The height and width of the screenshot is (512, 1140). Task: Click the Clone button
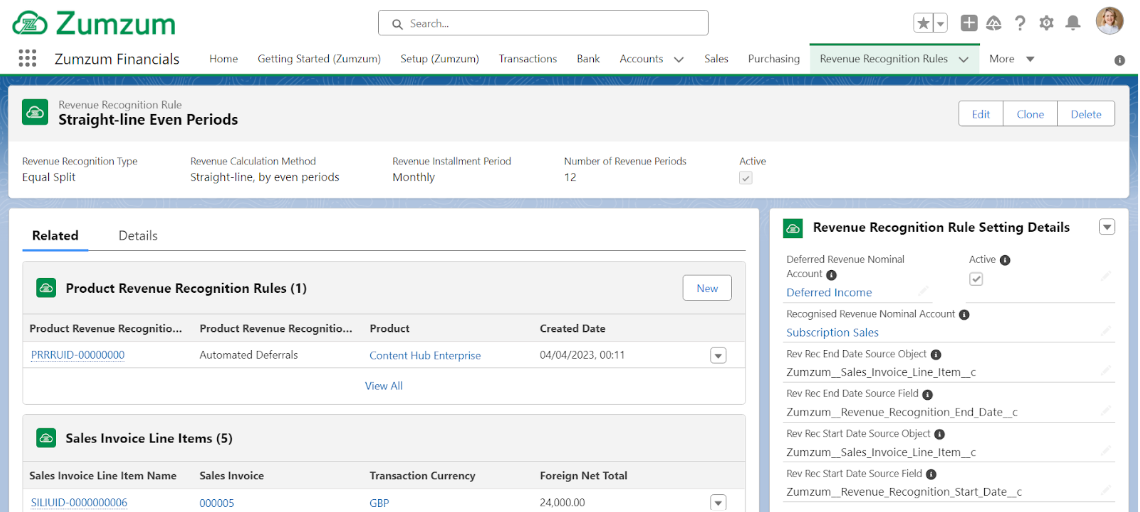point(1030,113)
